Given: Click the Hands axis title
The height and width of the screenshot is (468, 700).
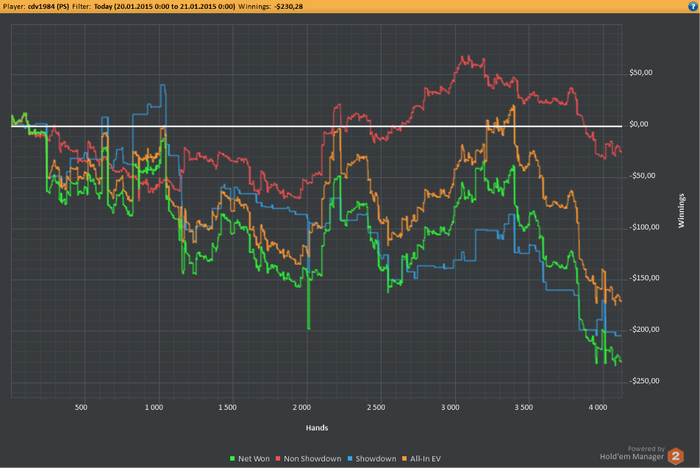Looking at the screenshot, I should pyautogui.click(x=317, y=428).
